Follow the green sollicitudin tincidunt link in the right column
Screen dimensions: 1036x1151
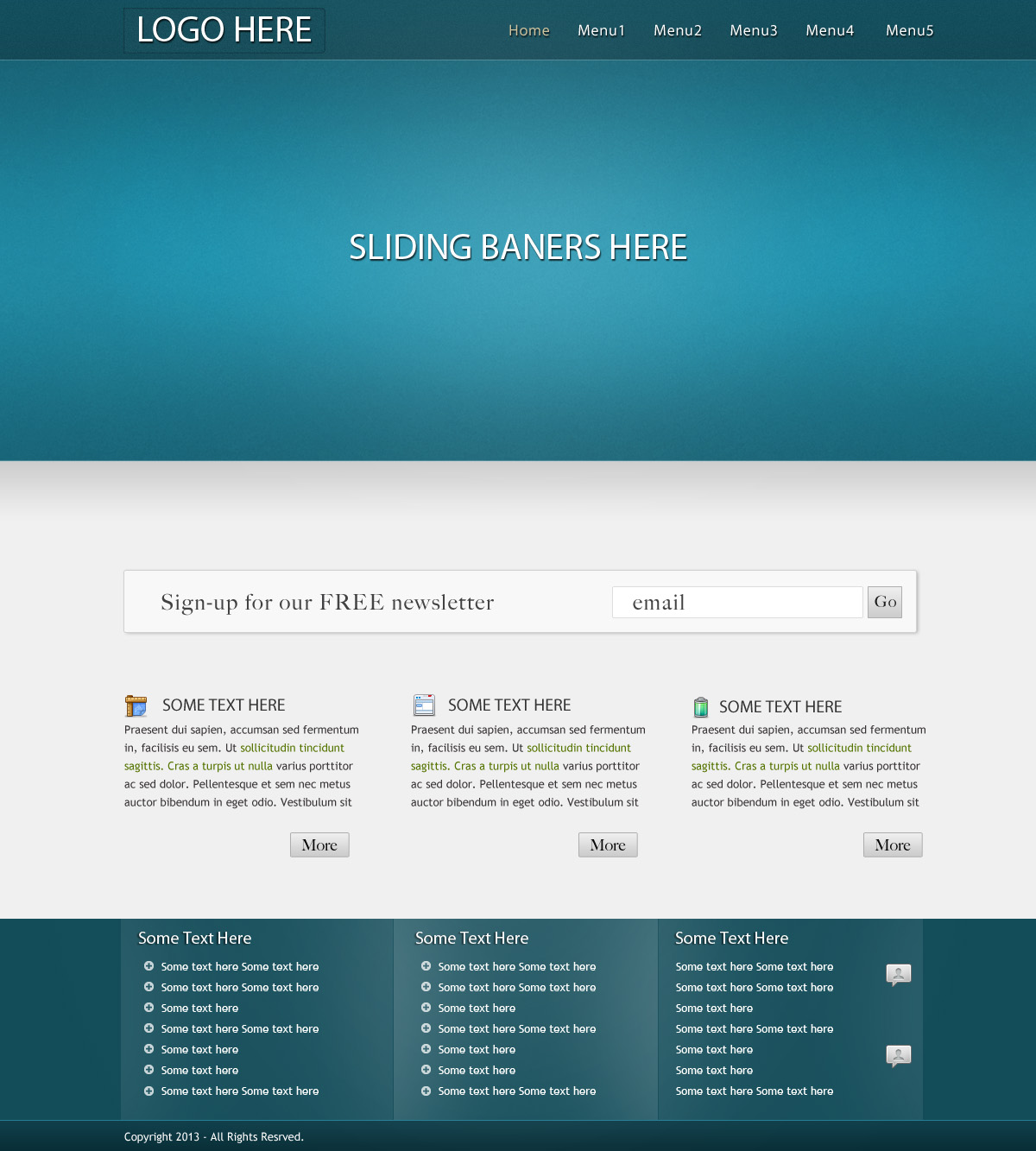tap(859, 748)
